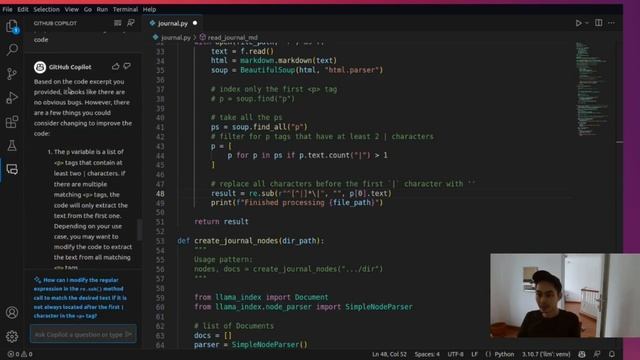Click suggested follow-up question about re.sub()
The width and height of the screenshot is (640, 360).
tap(80, 298)
